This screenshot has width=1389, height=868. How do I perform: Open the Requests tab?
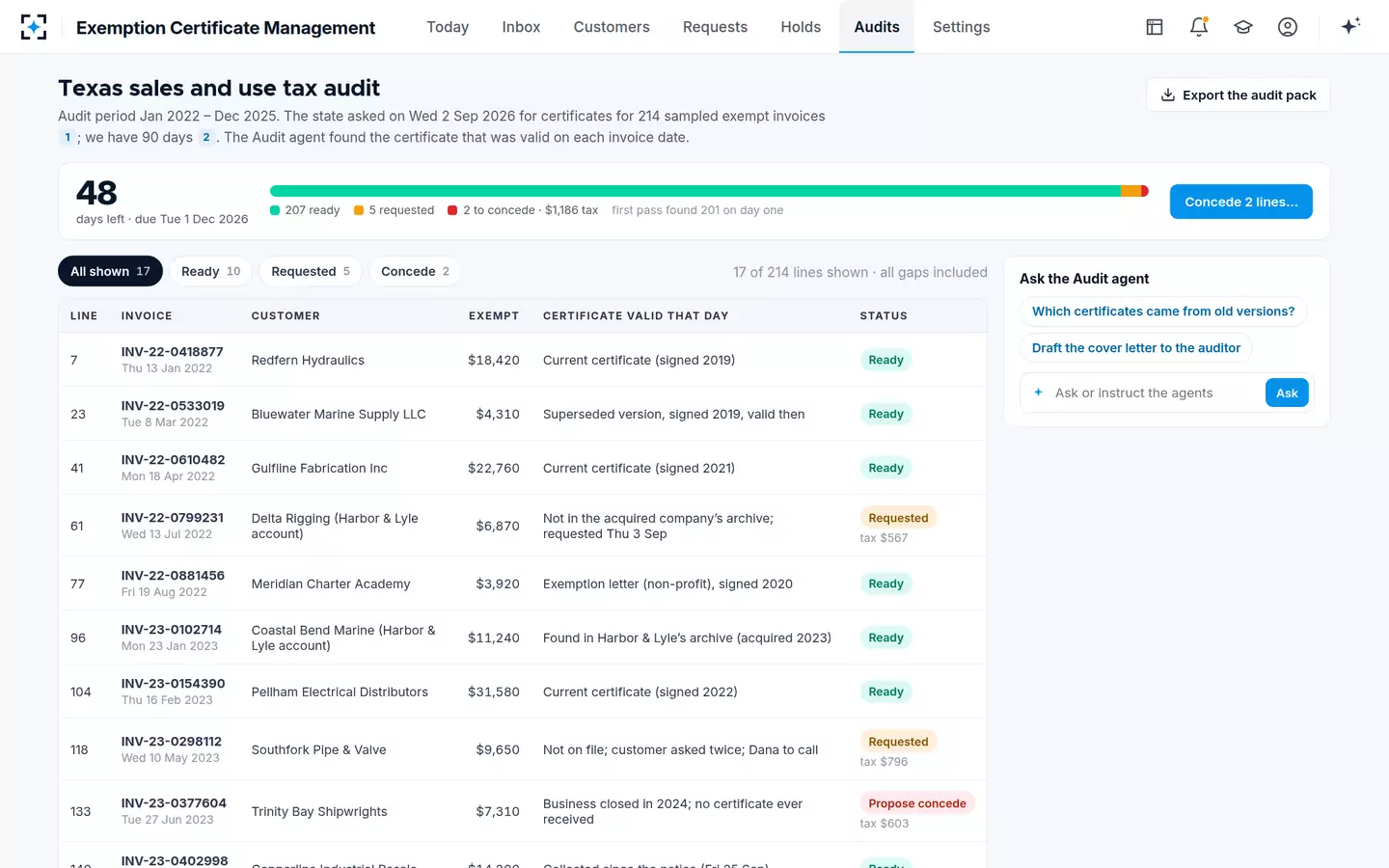pos(715,27)
